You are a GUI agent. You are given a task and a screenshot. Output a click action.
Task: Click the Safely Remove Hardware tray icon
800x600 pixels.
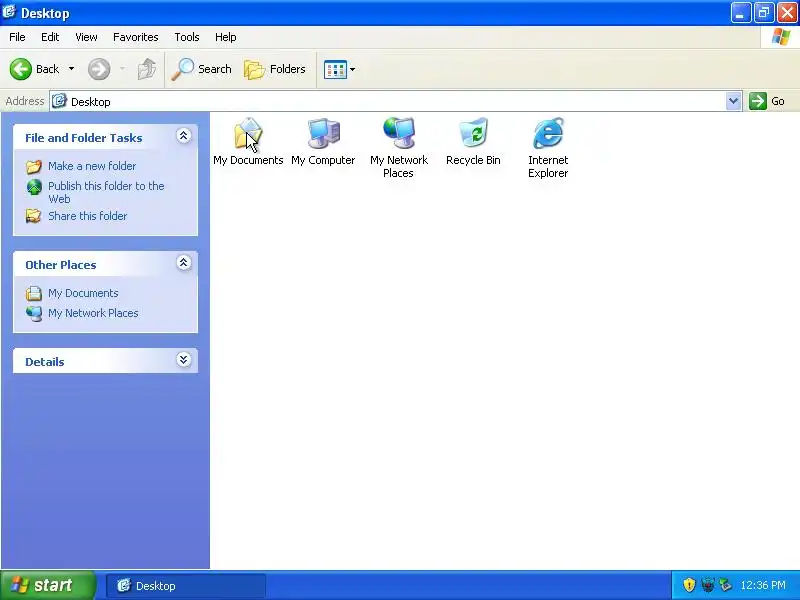point(726,585)
